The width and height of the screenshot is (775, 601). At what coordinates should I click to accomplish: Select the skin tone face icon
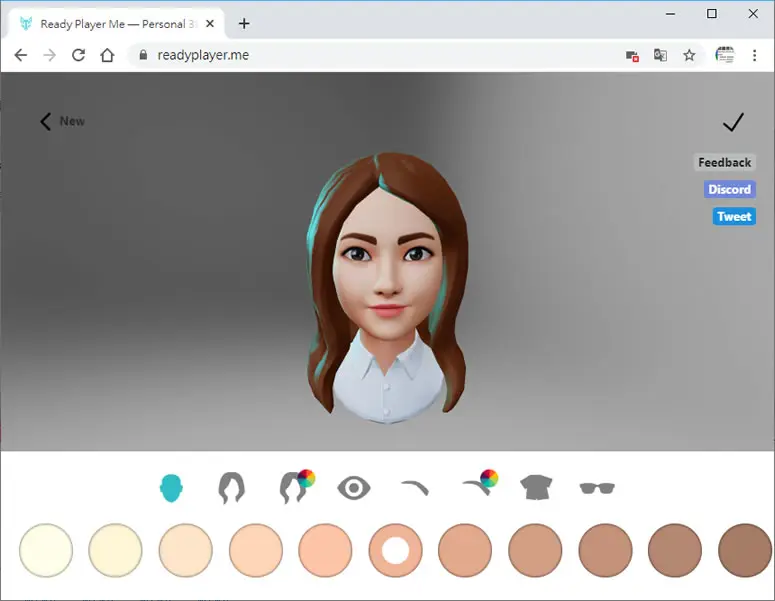pos(172,488)
